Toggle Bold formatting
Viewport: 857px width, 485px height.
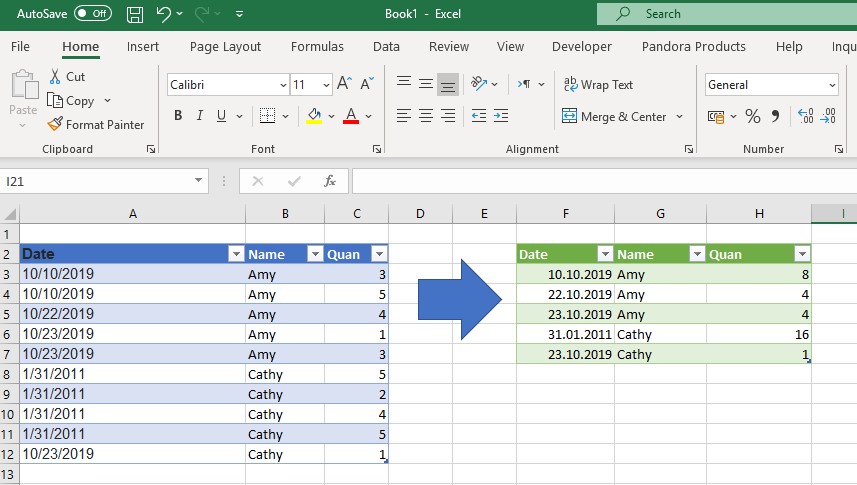coord(178,115)
